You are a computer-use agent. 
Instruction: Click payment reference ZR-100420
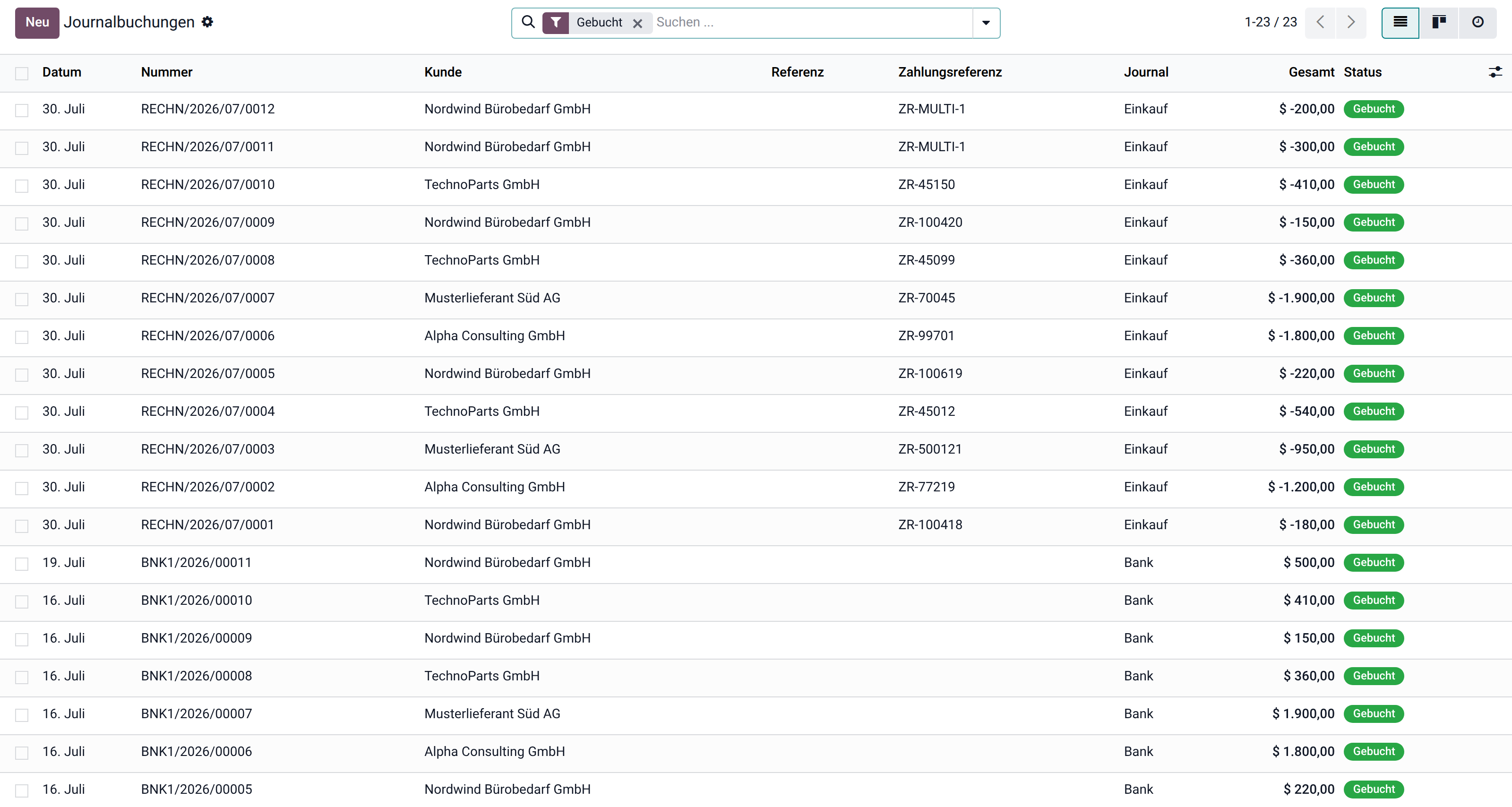pyautogui.click(x=930, y=223)
